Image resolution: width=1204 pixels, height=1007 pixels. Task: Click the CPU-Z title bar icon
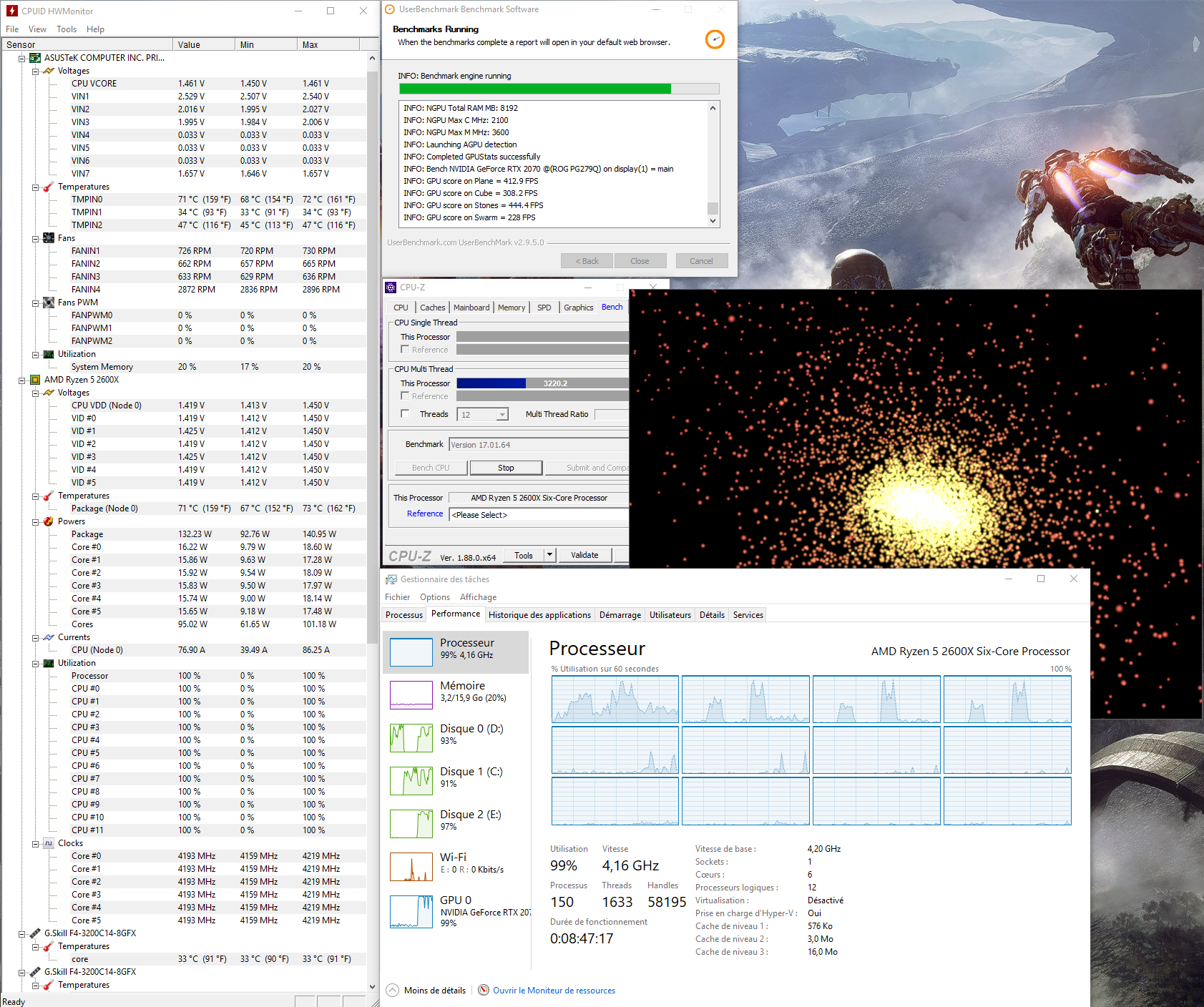[391, 288]
